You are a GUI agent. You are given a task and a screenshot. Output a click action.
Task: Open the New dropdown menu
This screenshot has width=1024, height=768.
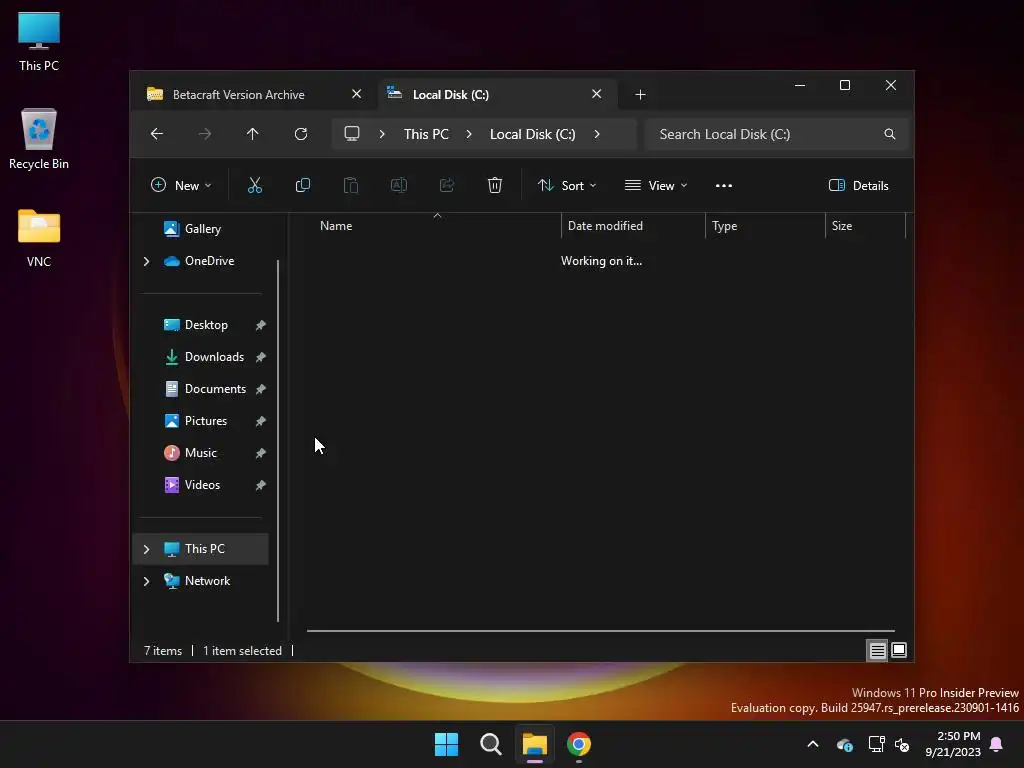(181, 185)
